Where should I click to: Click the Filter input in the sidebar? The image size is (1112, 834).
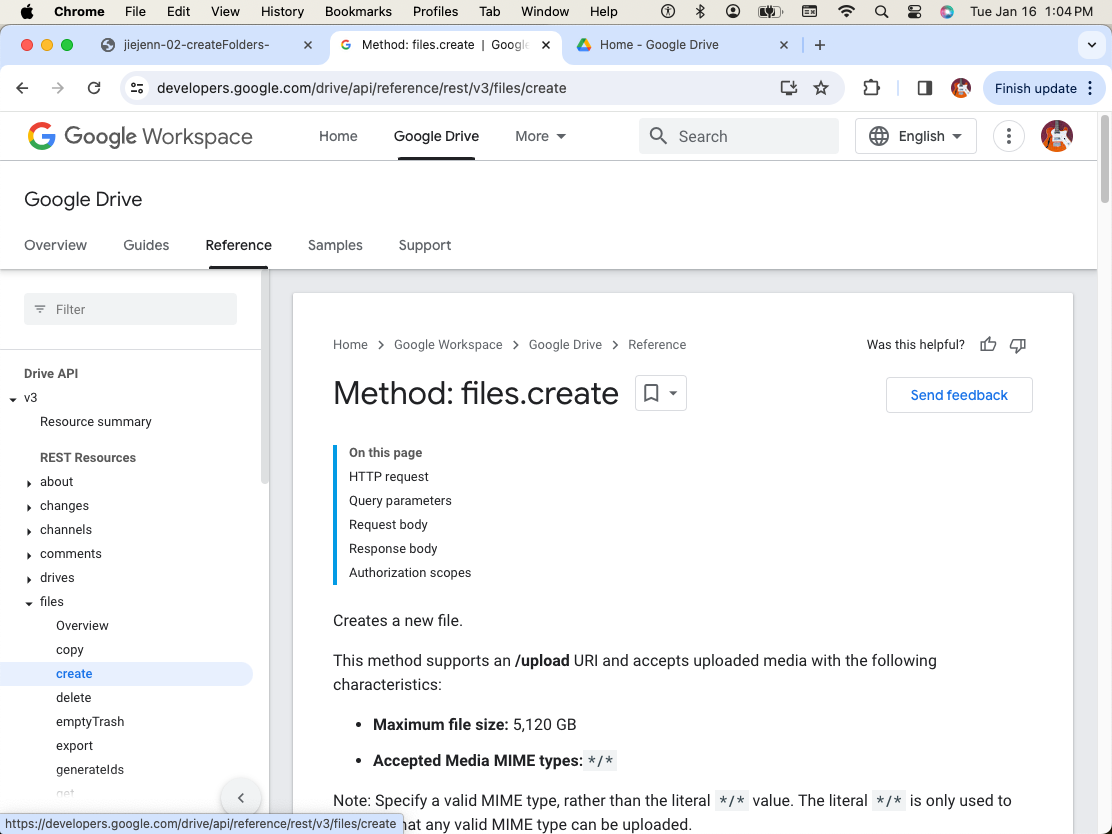(130, 309)
